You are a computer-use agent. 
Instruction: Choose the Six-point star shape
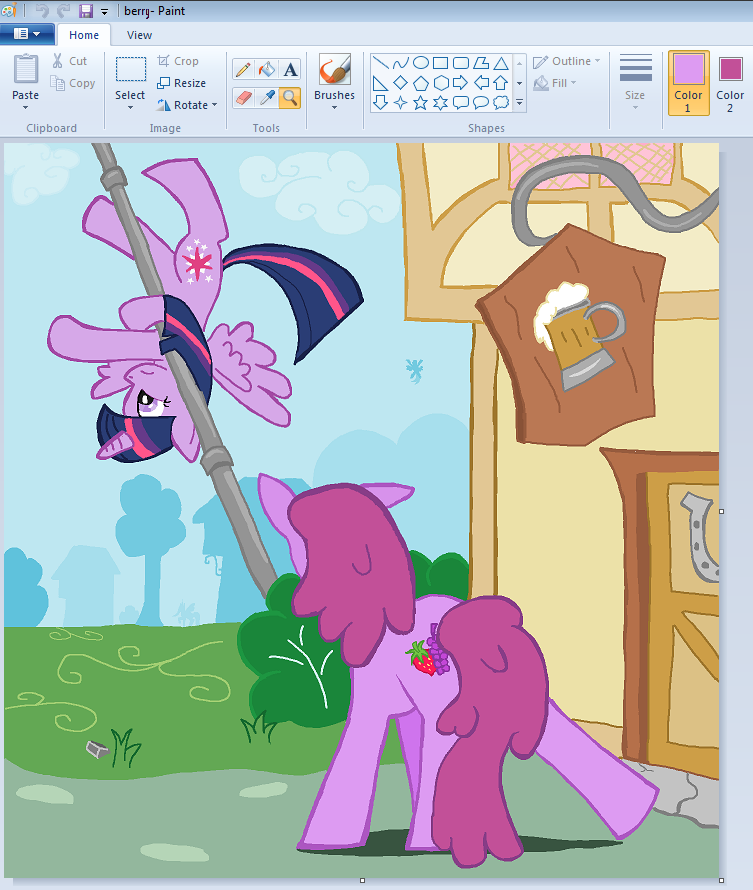coord(440,103)
